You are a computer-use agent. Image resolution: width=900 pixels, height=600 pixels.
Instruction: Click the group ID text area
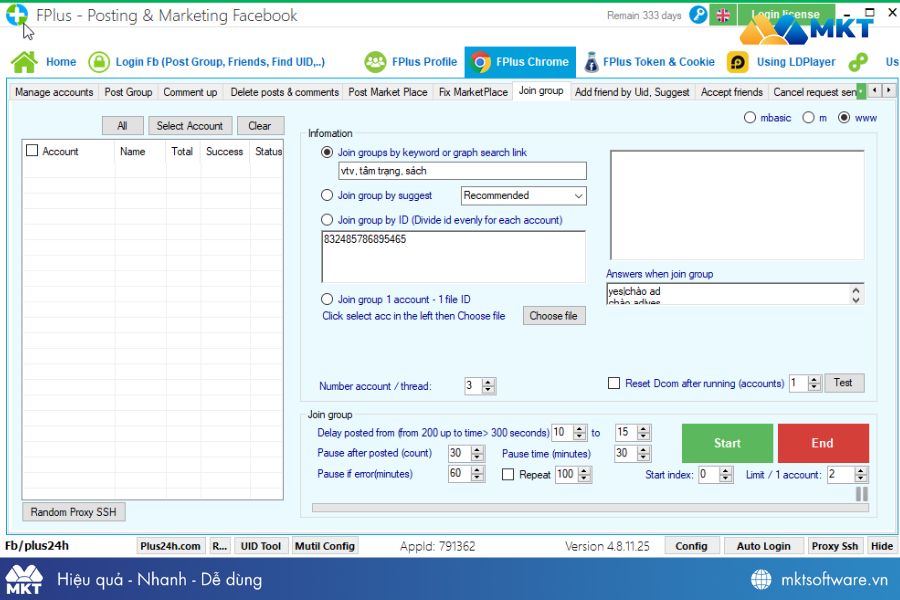pyautogui.click(x=453, y=257)
